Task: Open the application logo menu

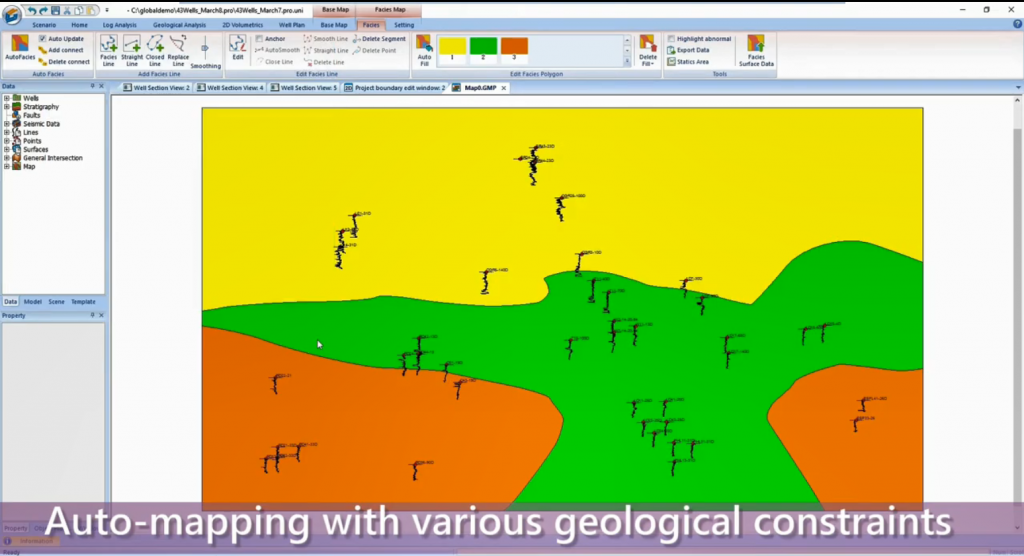Action: point(12,14)
